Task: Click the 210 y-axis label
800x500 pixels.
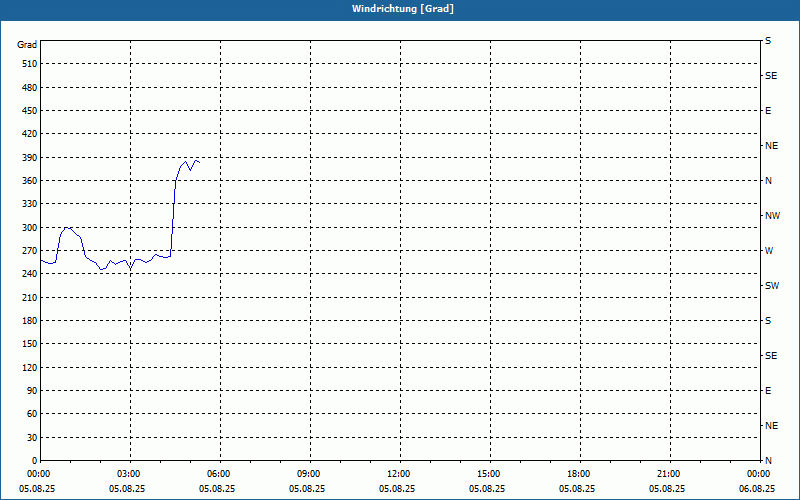Action: tap(30, 297)
